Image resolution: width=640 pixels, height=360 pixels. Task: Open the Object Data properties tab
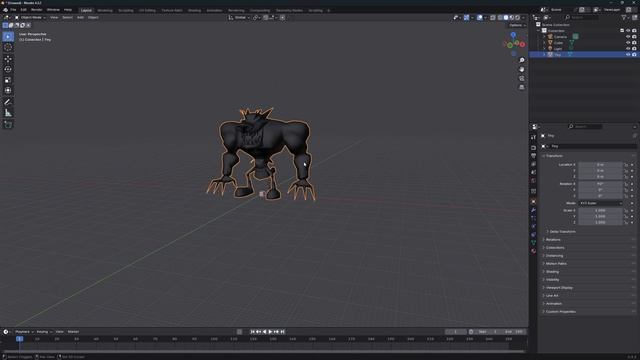point(533,242)
